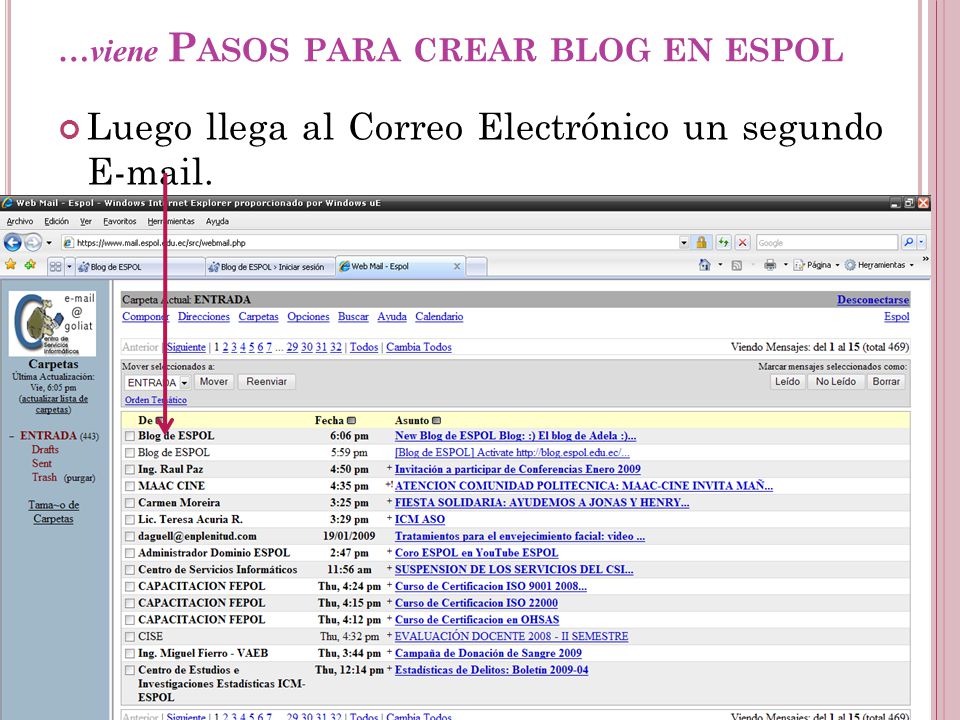Click the Add to Favorites icon
This screenshot has width=960, height=720.
coord(30,266)
